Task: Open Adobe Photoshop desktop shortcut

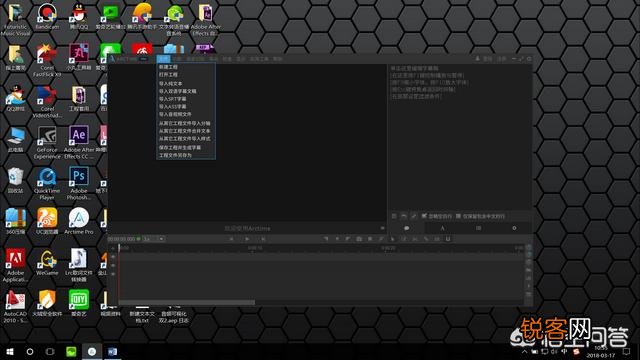Action: tap(79, 183)
